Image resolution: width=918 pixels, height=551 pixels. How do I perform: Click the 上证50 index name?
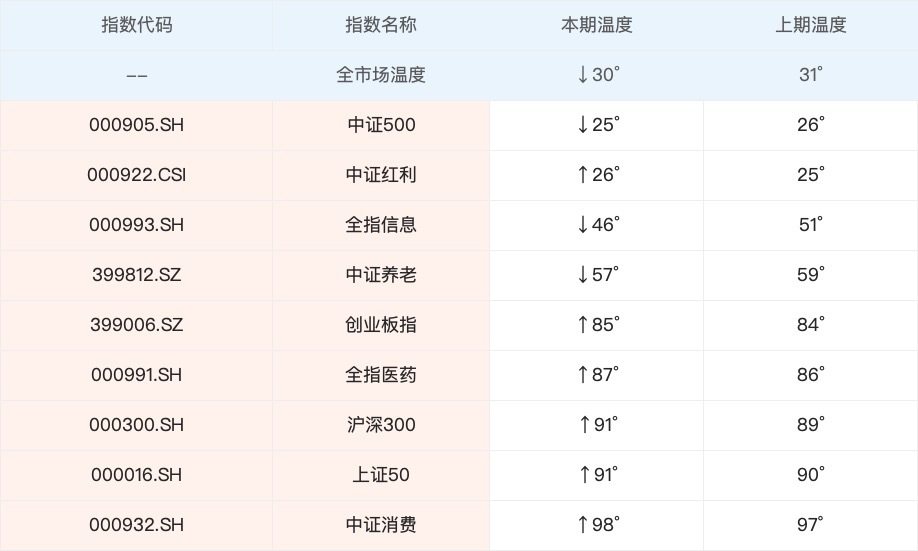pyautogui.click(x=380, y=475)
